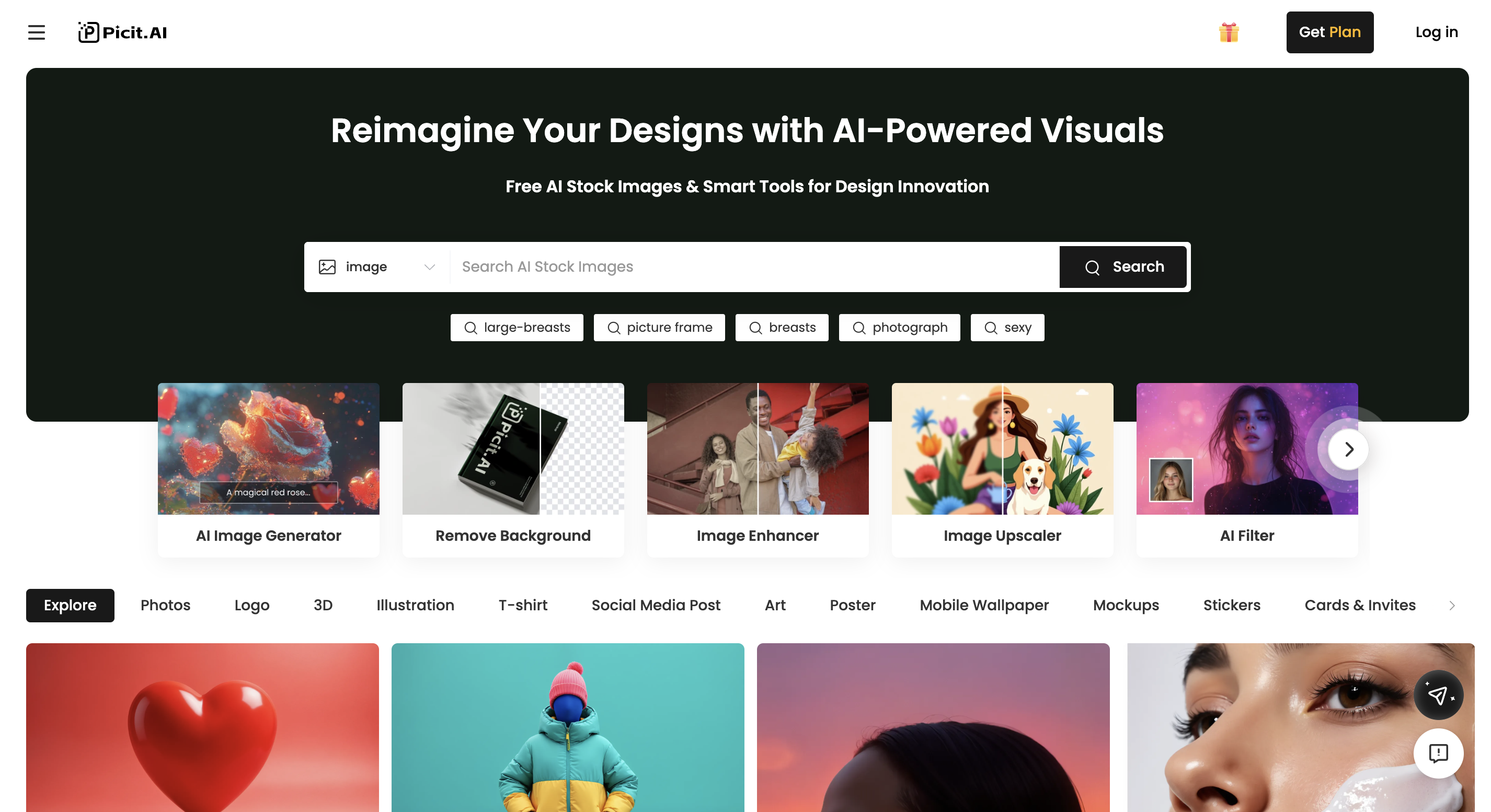
Task: Switch to the T-shirt tab
Action: tap(523, 605)
